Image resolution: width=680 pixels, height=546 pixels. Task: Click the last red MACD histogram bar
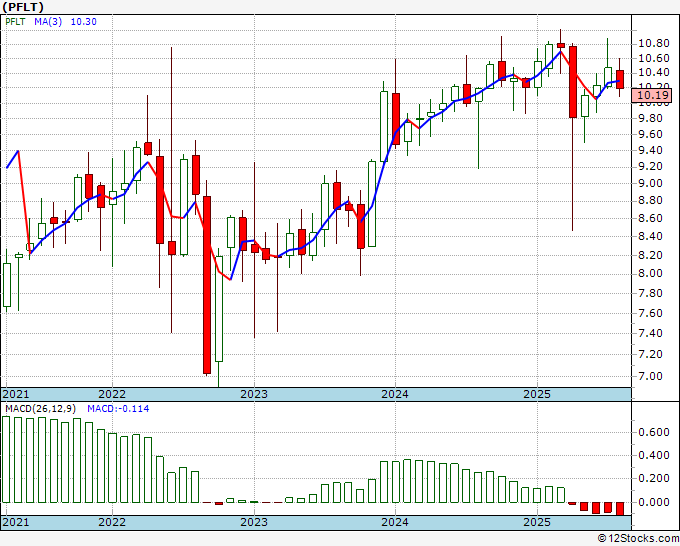click(620, 509)
